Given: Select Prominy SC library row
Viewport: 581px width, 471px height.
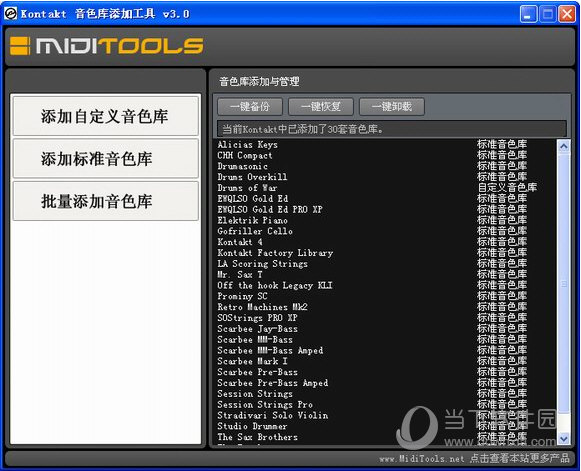Looking at the screenshot, I should 385,296.
